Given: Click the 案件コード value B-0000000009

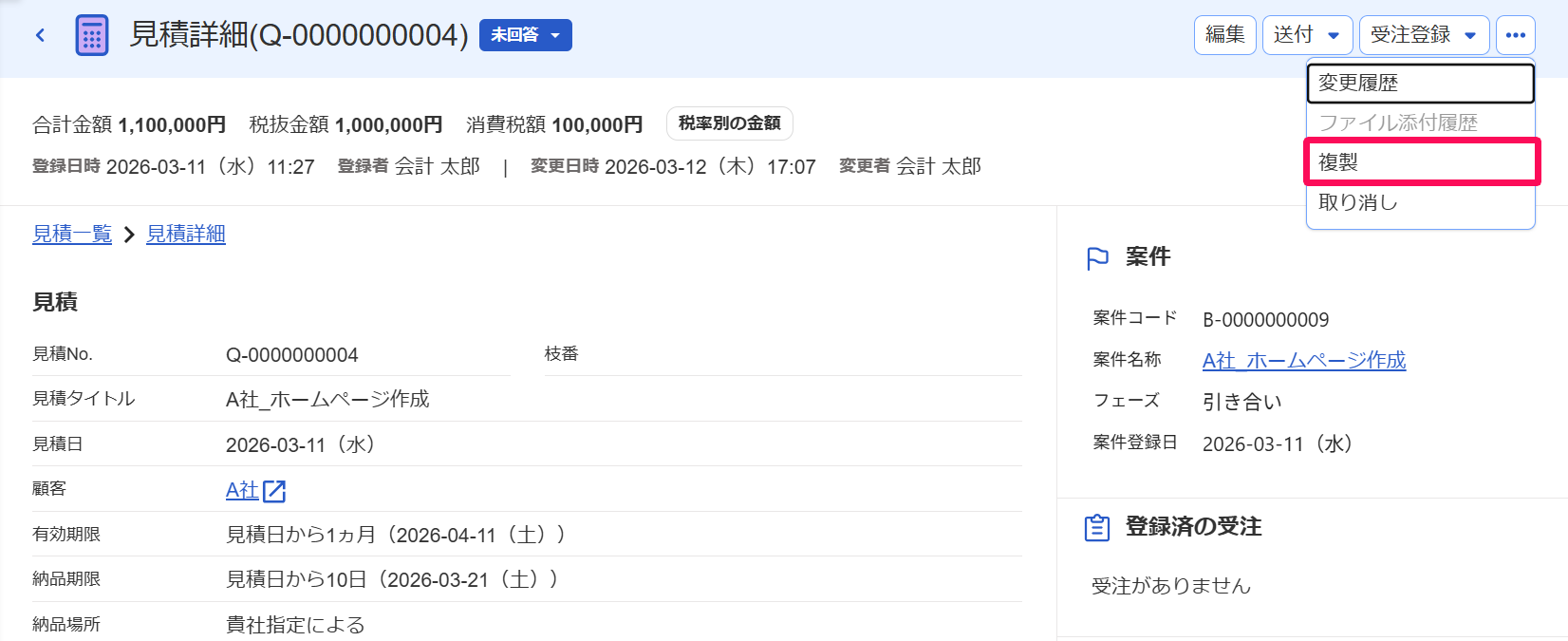Looking at the screenshot, I should pyautogui.click(x=1266, y=320).
